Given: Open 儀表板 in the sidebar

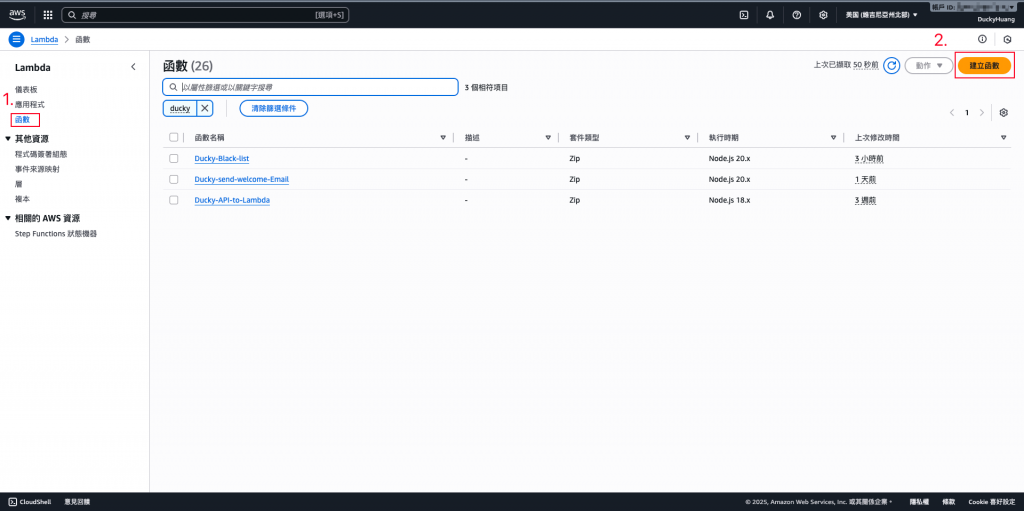Looking at the screenshot, I should [27, 89].
